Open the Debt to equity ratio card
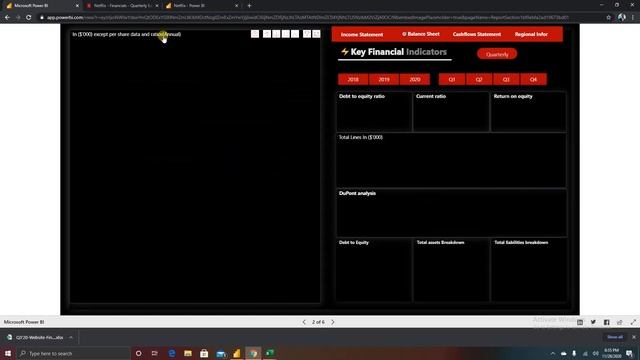The width and height of the screenshot is (640, 360). pos(374,111)
